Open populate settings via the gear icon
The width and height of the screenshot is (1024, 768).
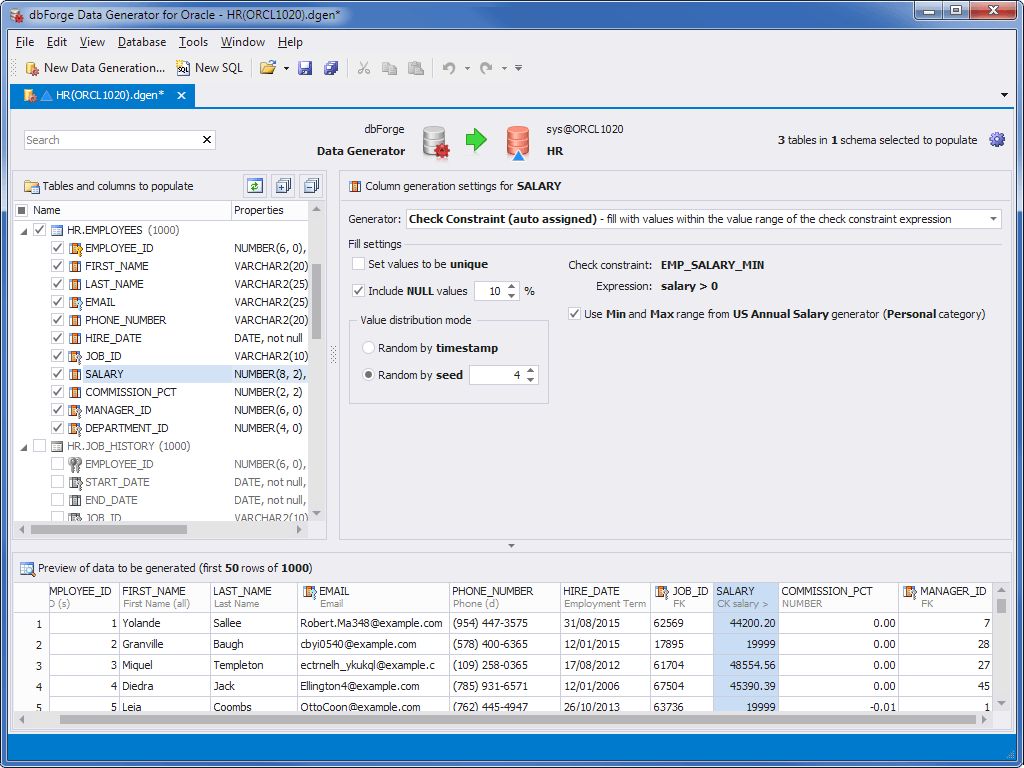[x=997, y=140]
